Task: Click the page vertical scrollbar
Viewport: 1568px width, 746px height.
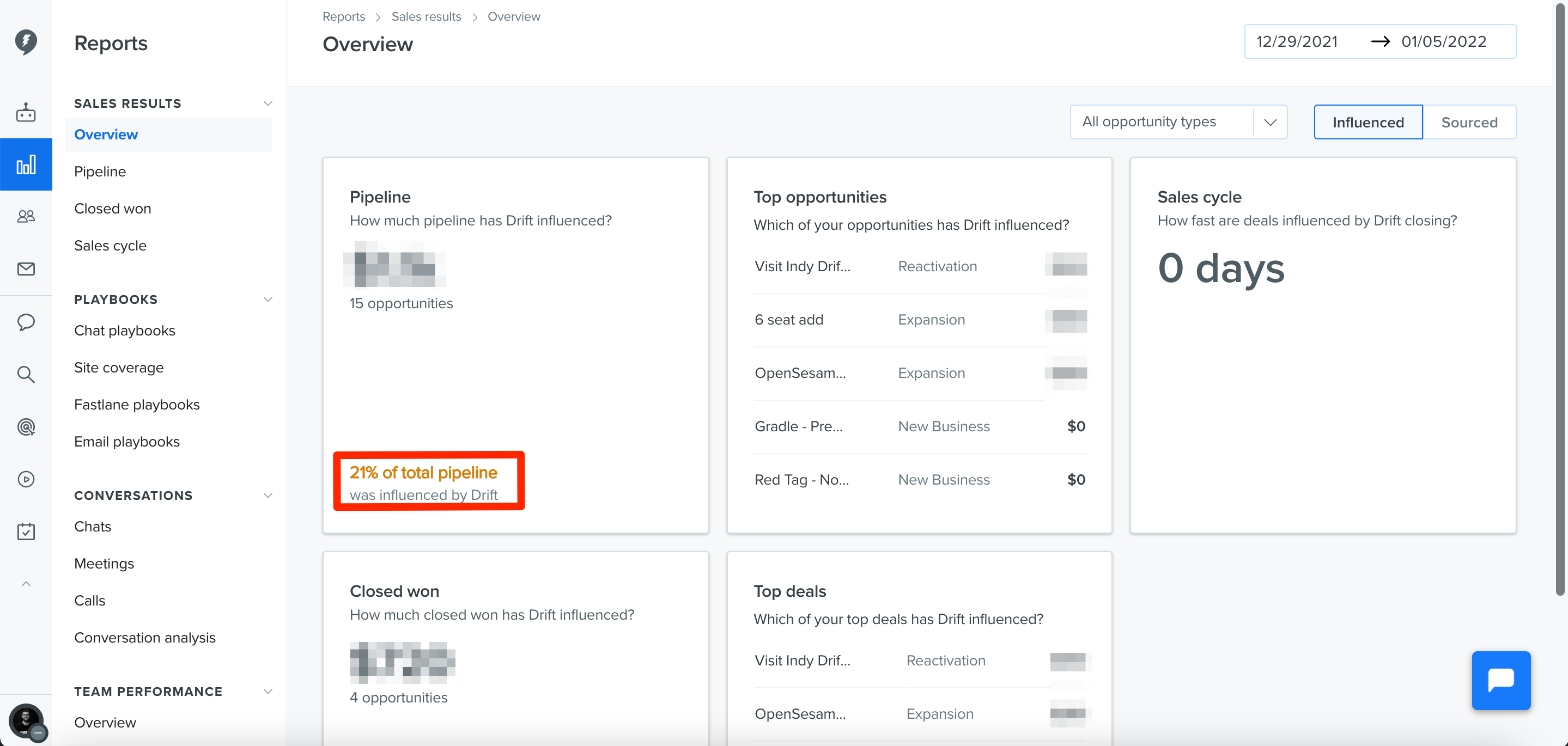Action: point(1560,298)
